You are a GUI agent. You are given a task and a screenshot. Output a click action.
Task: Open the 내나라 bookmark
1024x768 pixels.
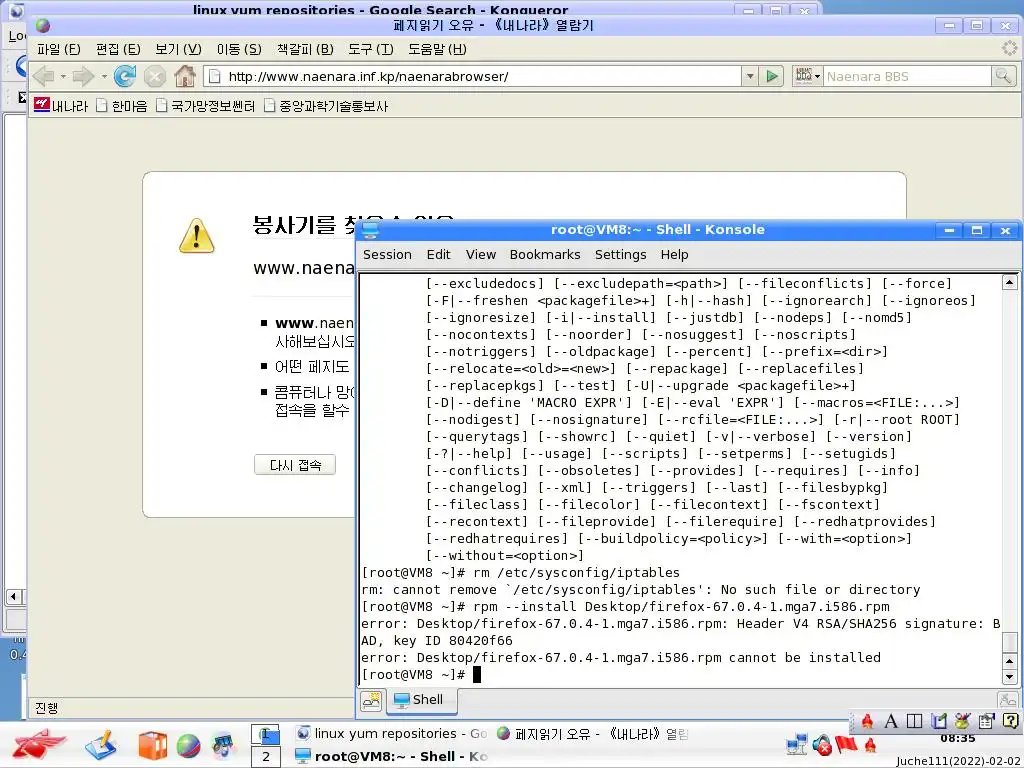61,106
